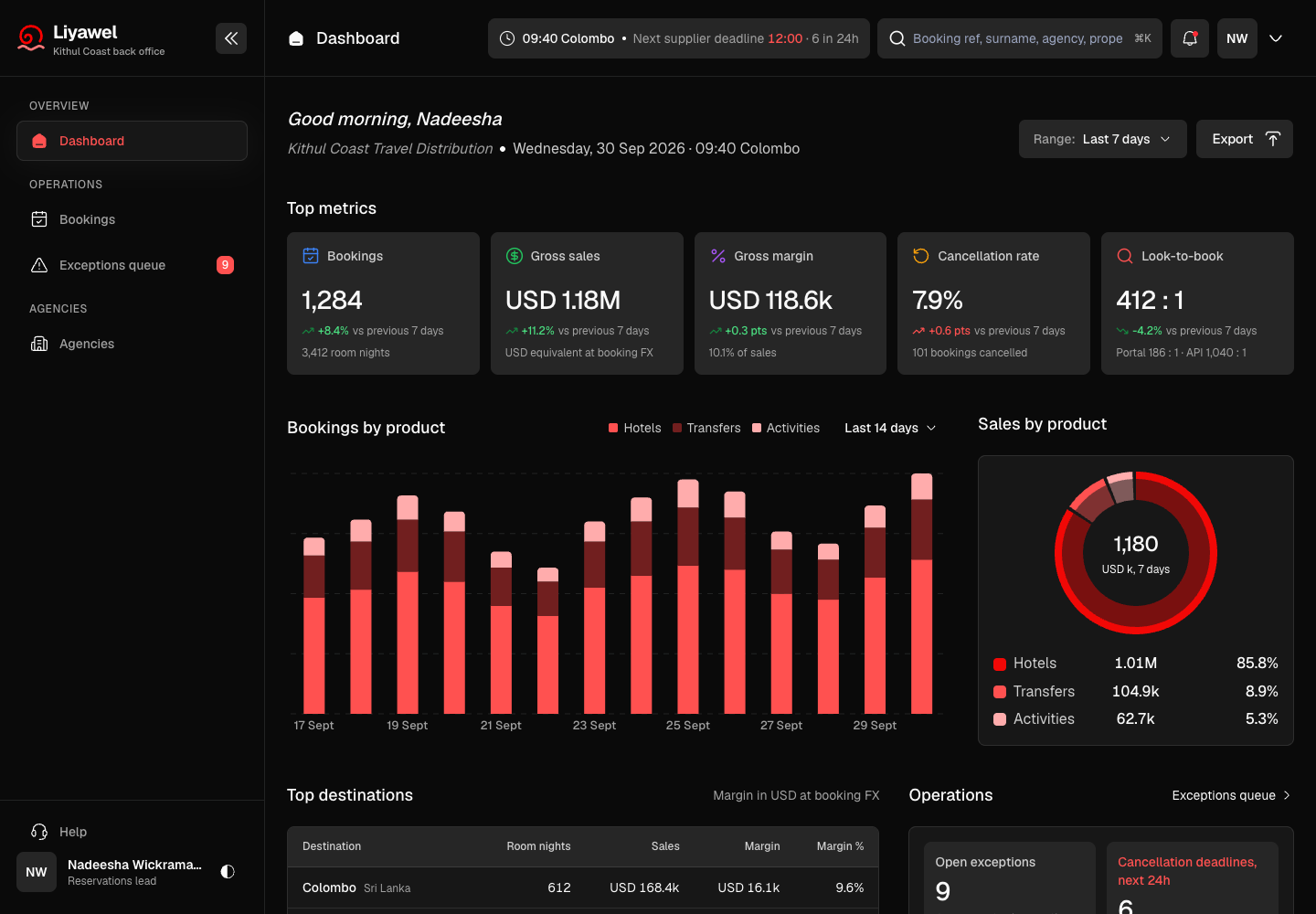Click the 1,180 sales donut chart
The height and width of the screenshot is (914, 1316).
pos(1136,553)
